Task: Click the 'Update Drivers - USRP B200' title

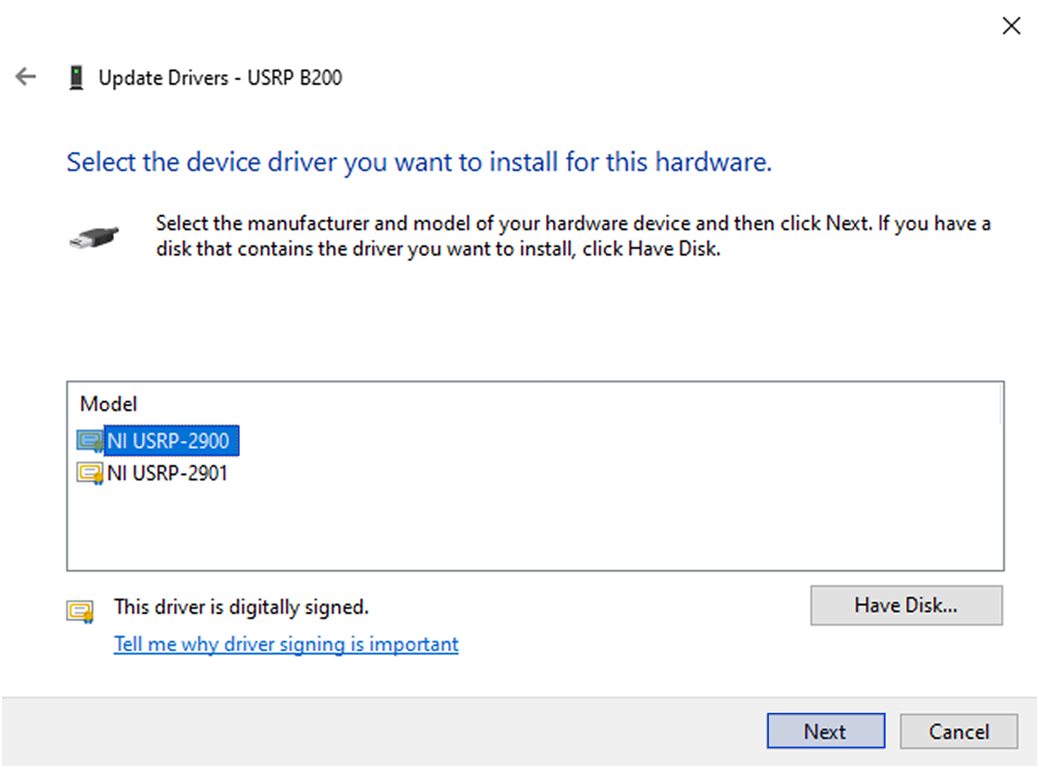Action: point(221,78)
